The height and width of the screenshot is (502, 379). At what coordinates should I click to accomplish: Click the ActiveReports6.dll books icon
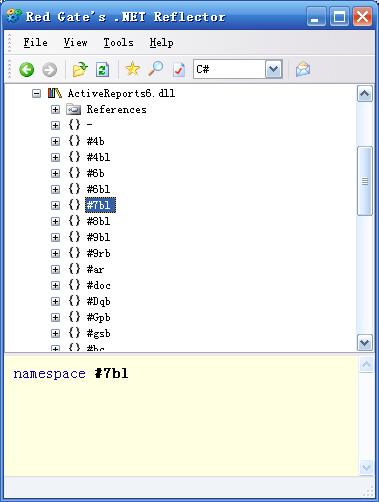tap(55, 93)
